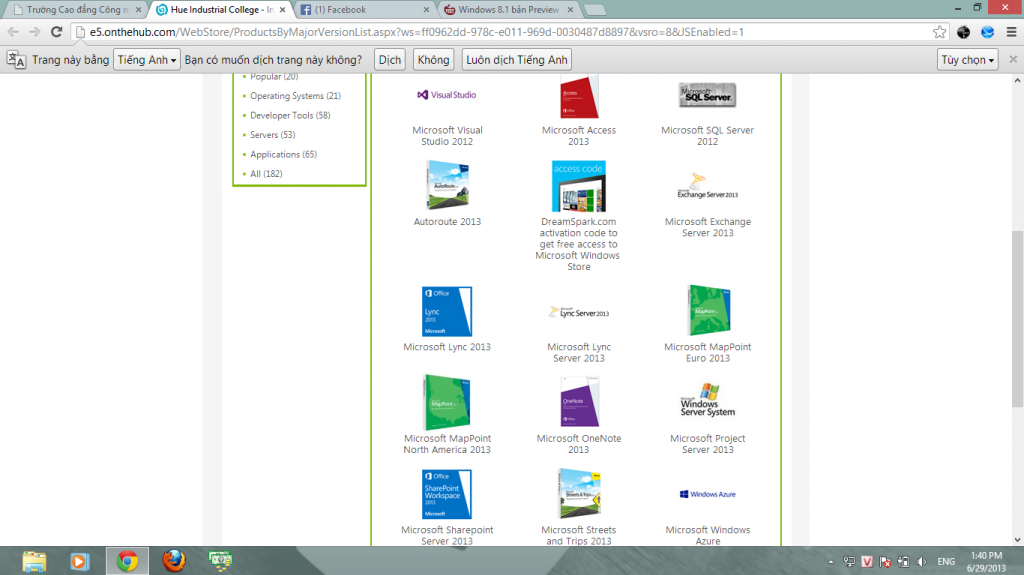
Task: Select Windows Azure logo
Action: (707, 494)
